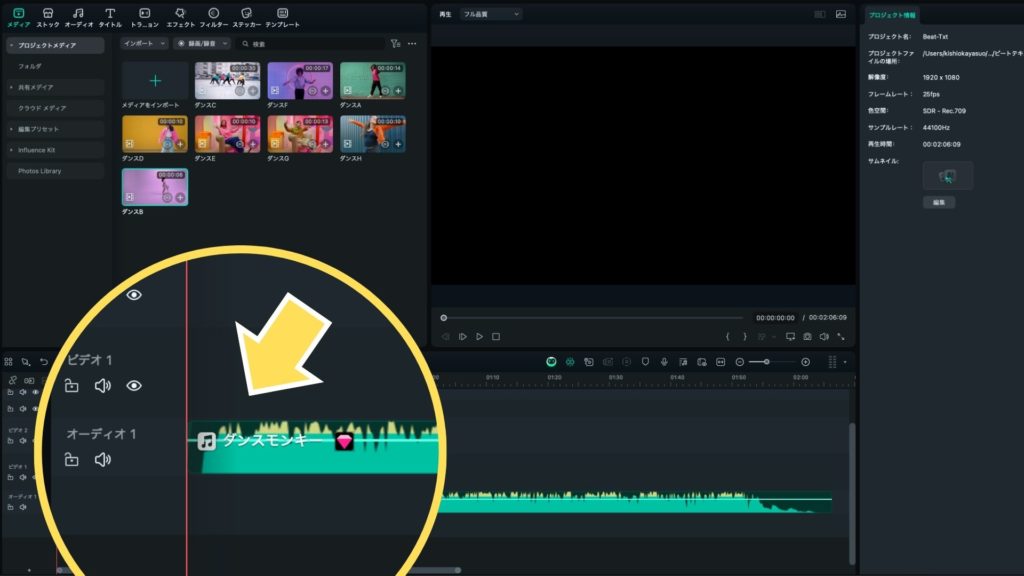The image size is (1024, 576).
Task: Toggle lock on the Video 1 (ビデオ 1) track
Action: pos(71,386)
